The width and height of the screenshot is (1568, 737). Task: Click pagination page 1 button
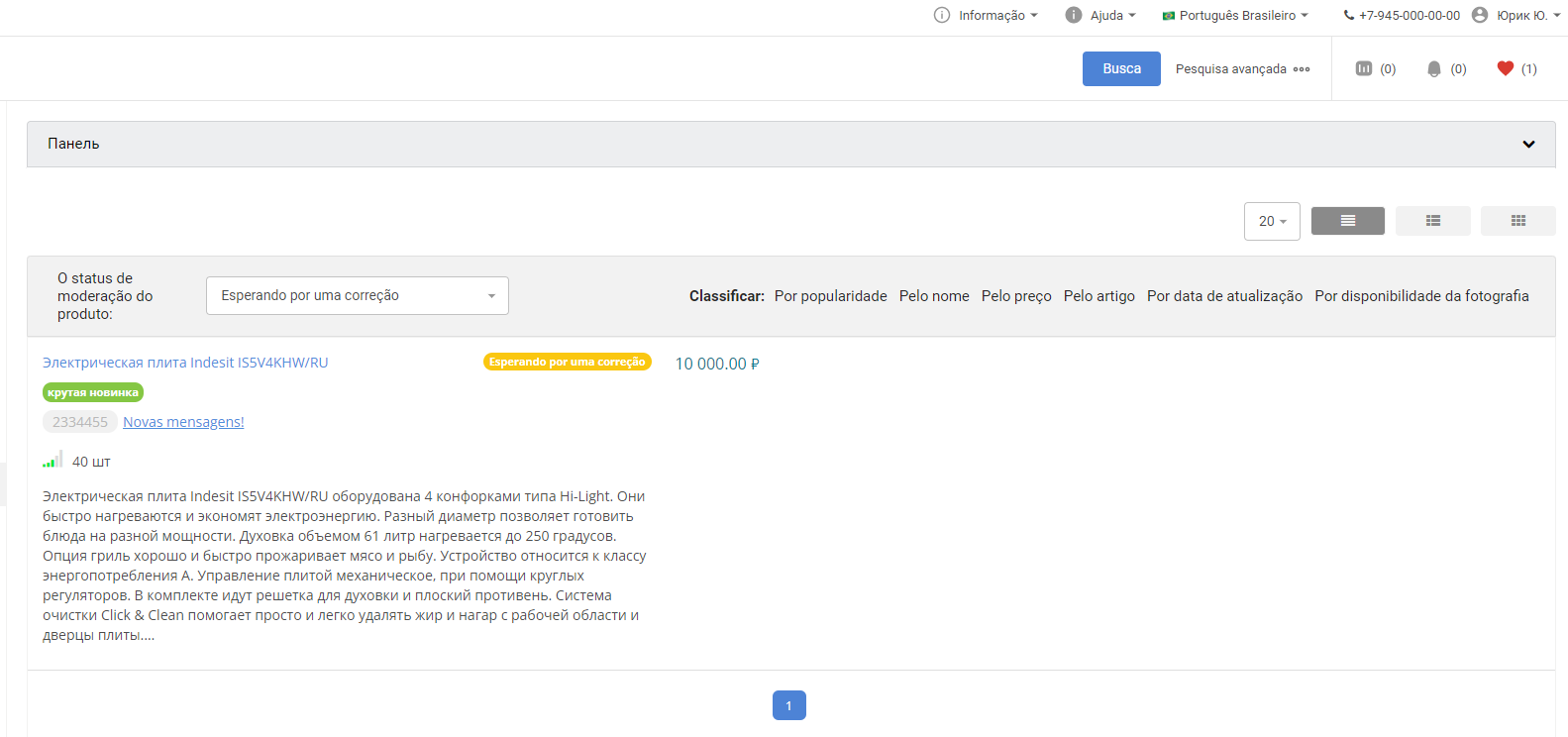[789, 705]
